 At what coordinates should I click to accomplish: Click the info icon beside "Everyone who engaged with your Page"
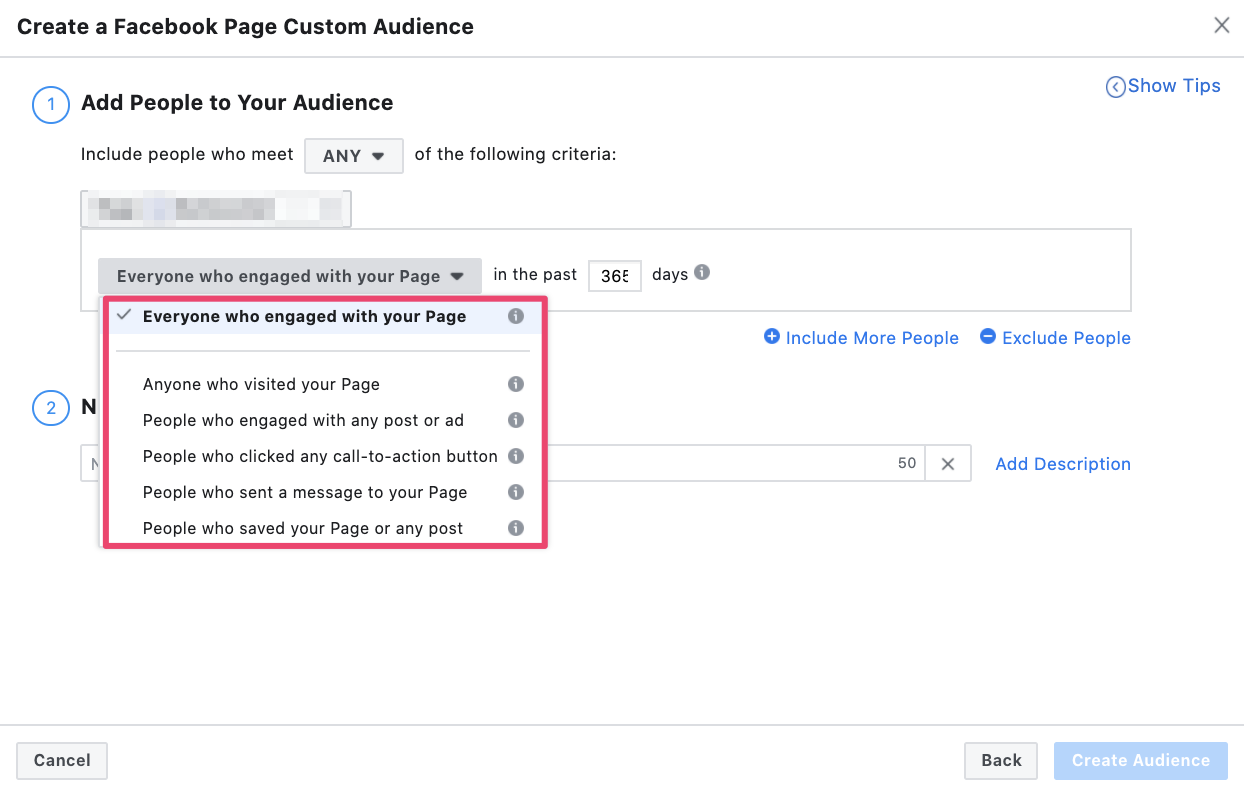coord(516,315)
